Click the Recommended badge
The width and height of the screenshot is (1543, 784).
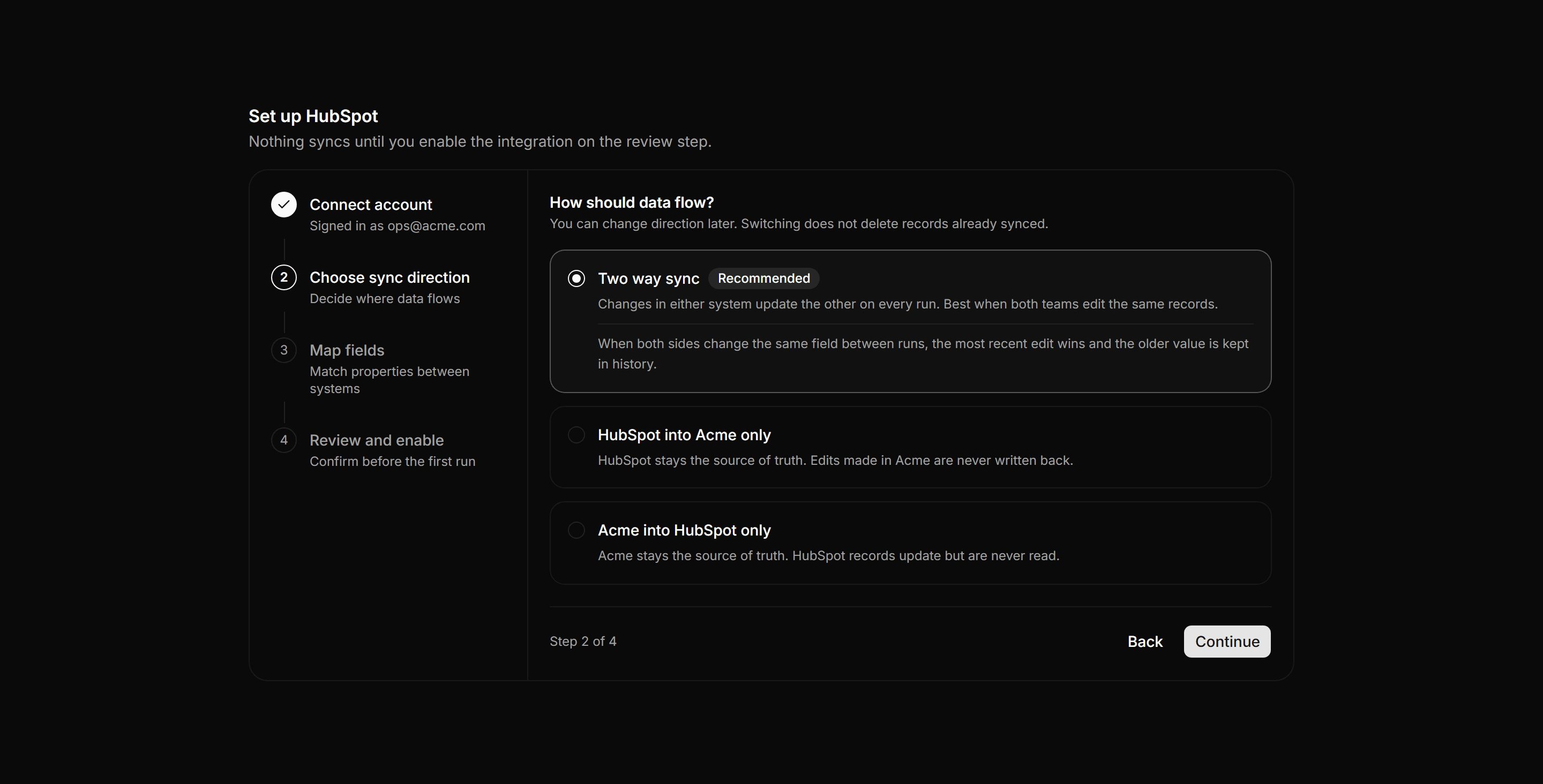(x=763, y=278)
